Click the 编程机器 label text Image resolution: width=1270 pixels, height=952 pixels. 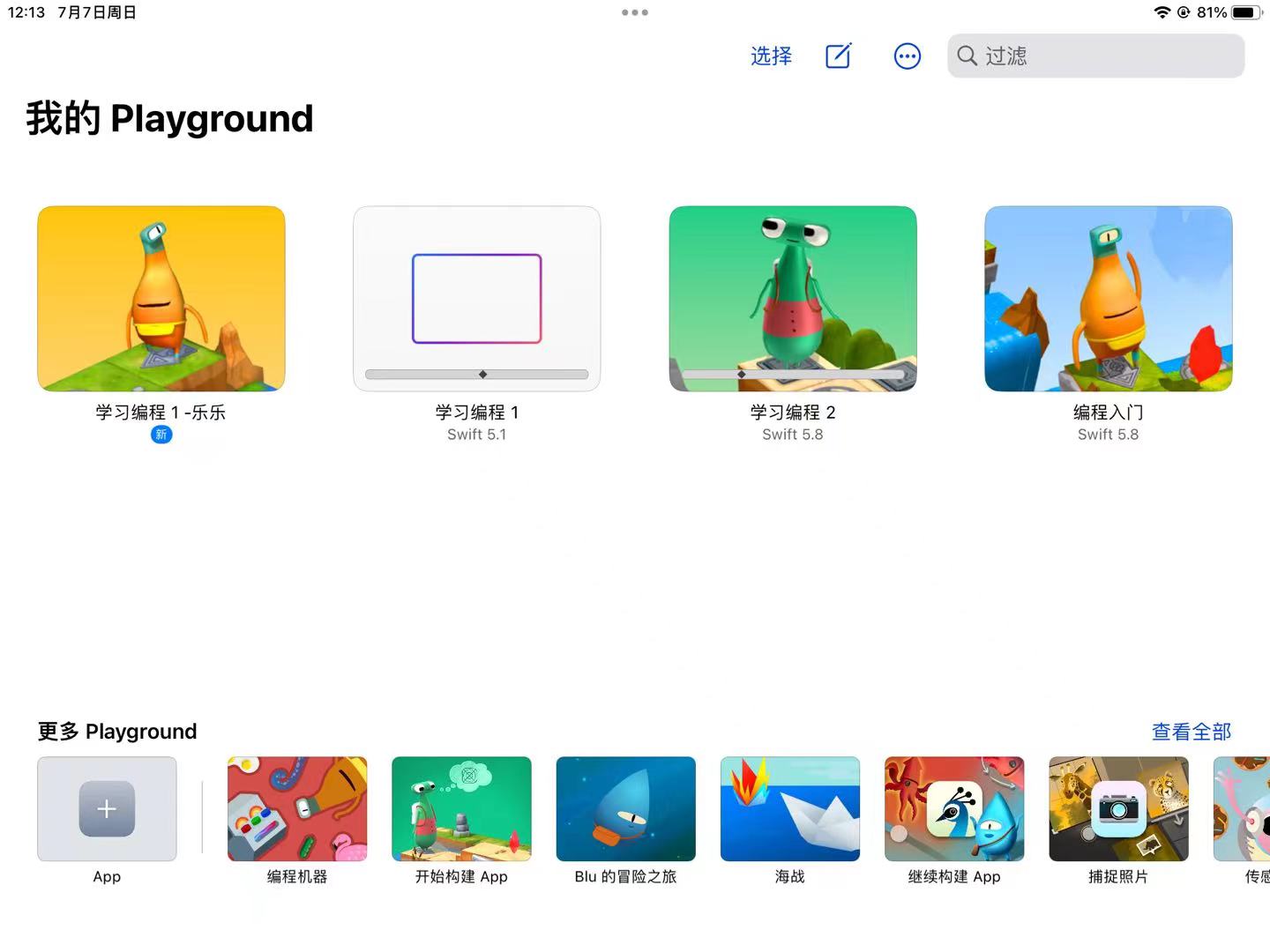(x=297, y=877)
